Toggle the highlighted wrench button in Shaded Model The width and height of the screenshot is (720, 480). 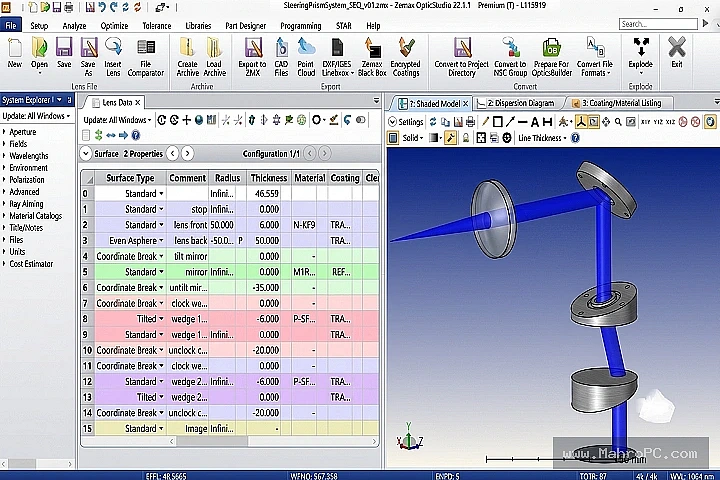(x=450, y=138)
